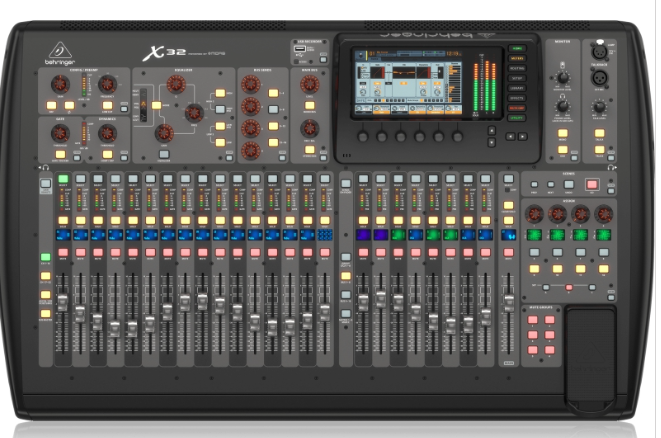
Task: Open the SETUP screen button
Action: pos(516,78)
